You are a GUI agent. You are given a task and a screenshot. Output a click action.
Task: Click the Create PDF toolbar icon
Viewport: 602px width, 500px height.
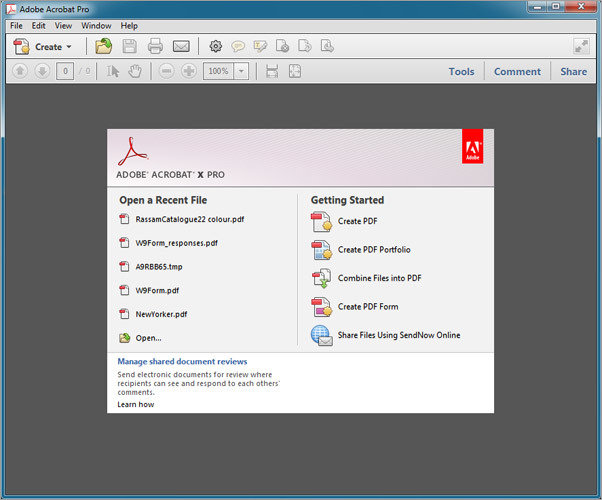(x=21, y=46)
